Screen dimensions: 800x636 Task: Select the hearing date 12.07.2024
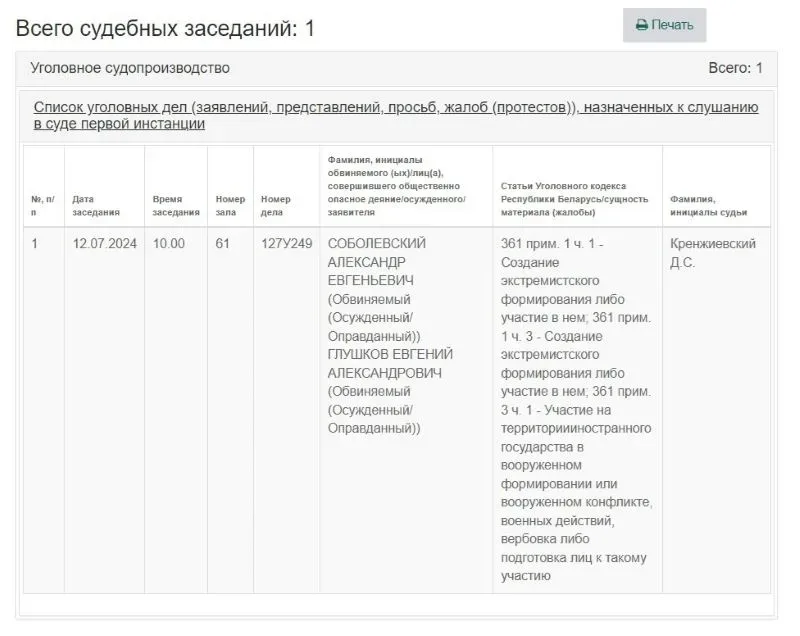tap(102, 241)
